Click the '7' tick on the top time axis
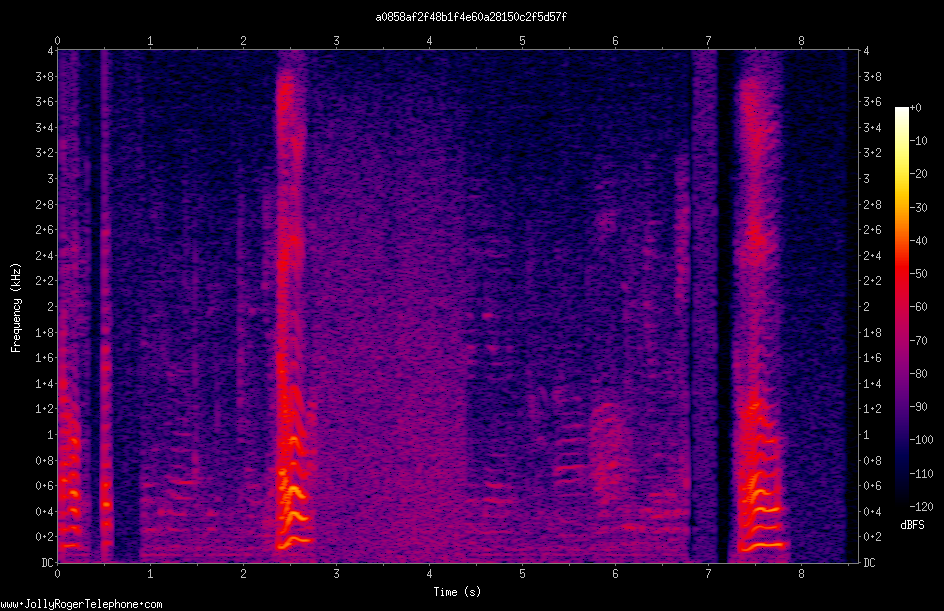Screen dimensions: 944x611 pyautogui.click(x=709, y=41)
